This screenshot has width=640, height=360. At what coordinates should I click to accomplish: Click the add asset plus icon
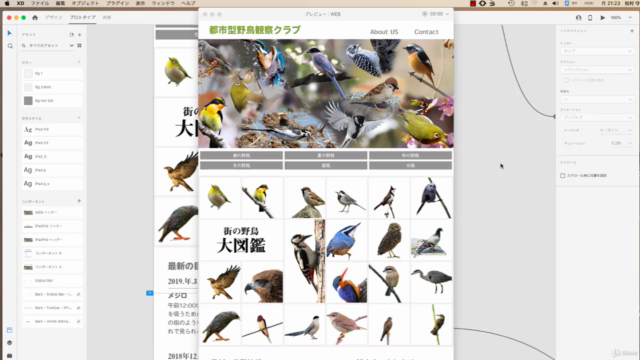coord(80,35)
